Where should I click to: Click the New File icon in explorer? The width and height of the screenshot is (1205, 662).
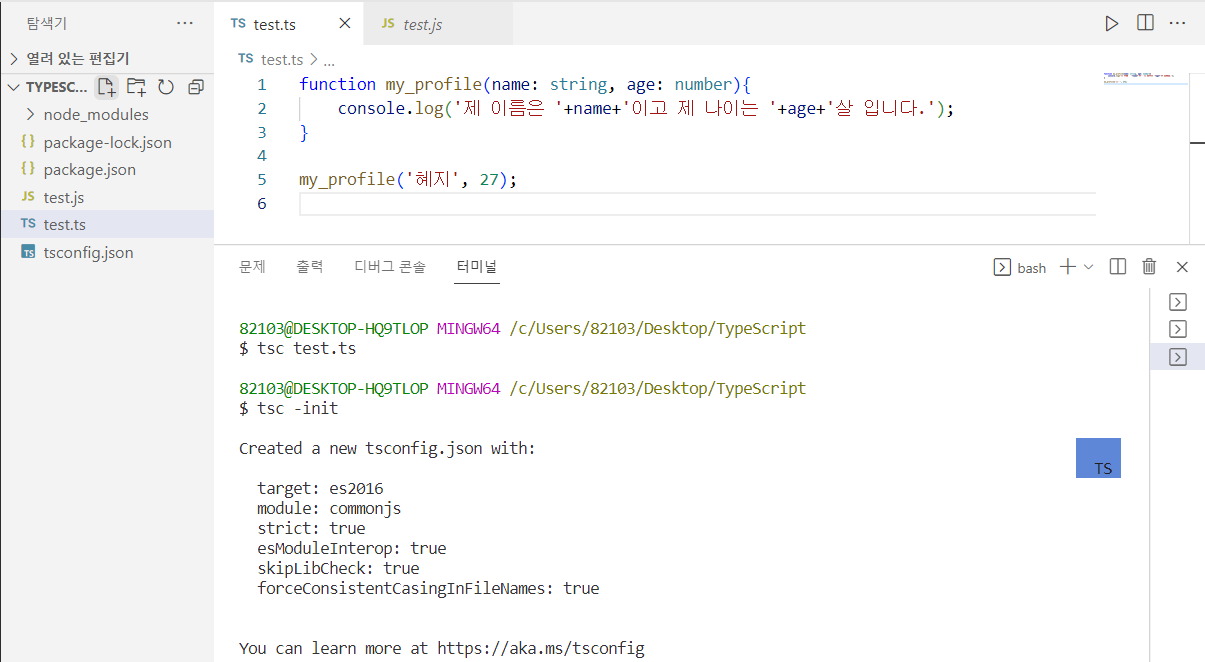point(106,87)
